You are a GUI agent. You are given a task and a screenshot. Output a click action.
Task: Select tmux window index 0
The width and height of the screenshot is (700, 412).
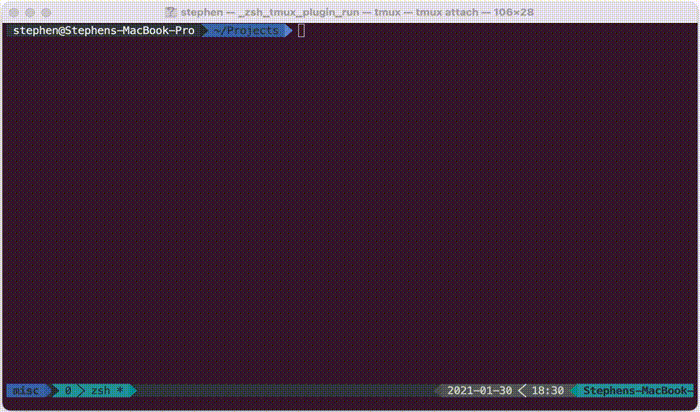tap(68, 391)
